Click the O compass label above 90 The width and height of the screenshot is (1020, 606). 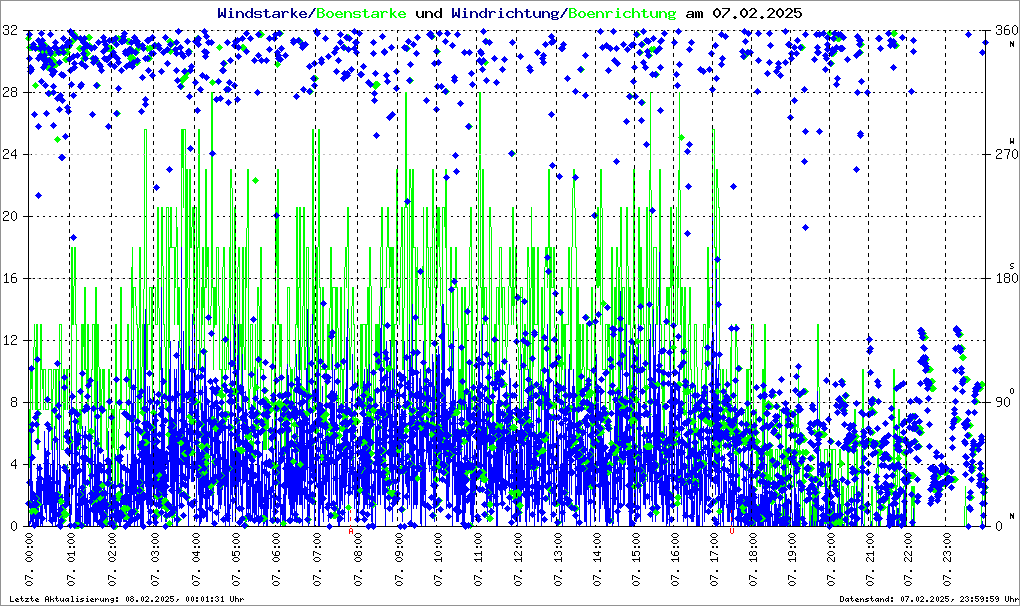(1012, 390)
